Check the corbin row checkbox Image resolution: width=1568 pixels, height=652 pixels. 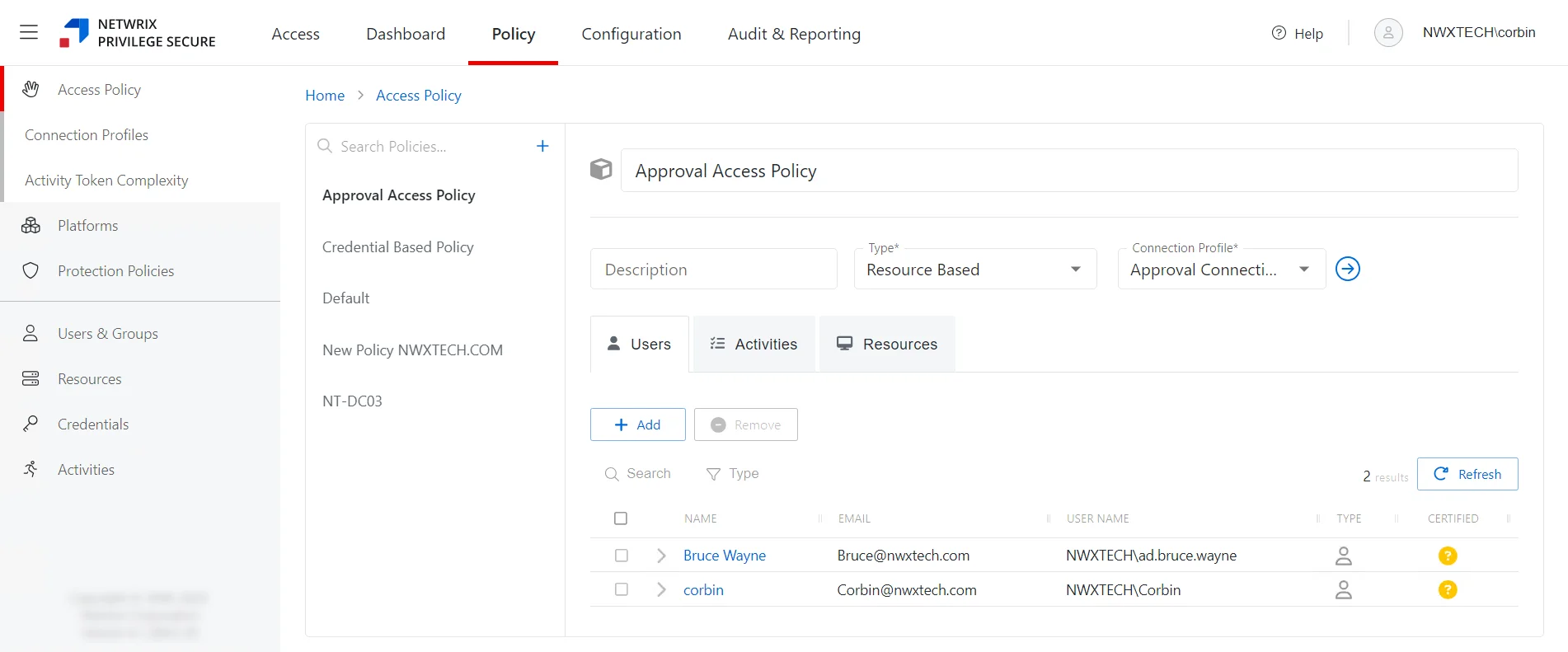click(622, 589)
